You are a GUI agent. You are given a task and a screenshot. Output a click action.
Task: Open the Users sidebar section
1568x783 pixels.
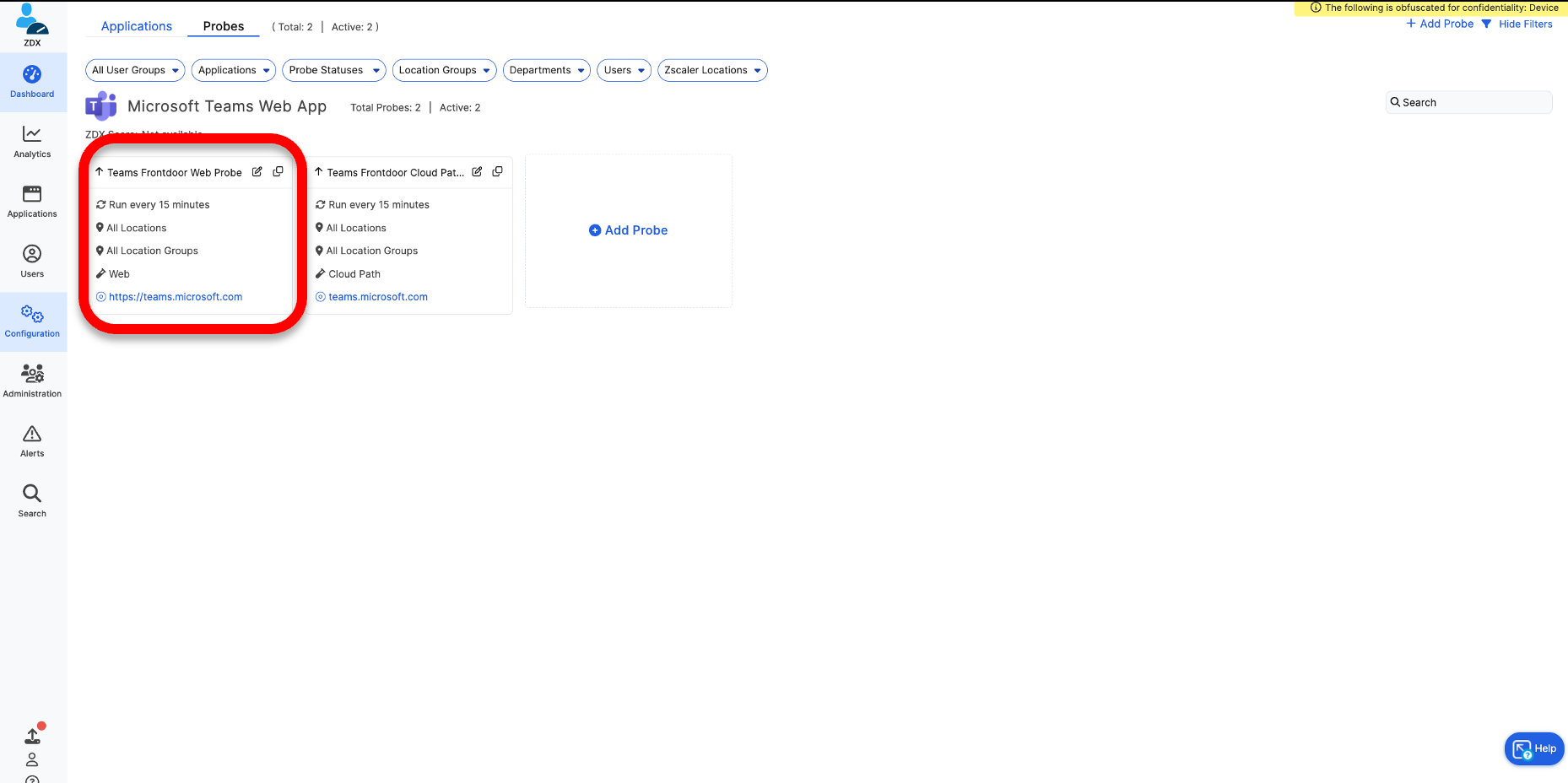pos(32,262)
